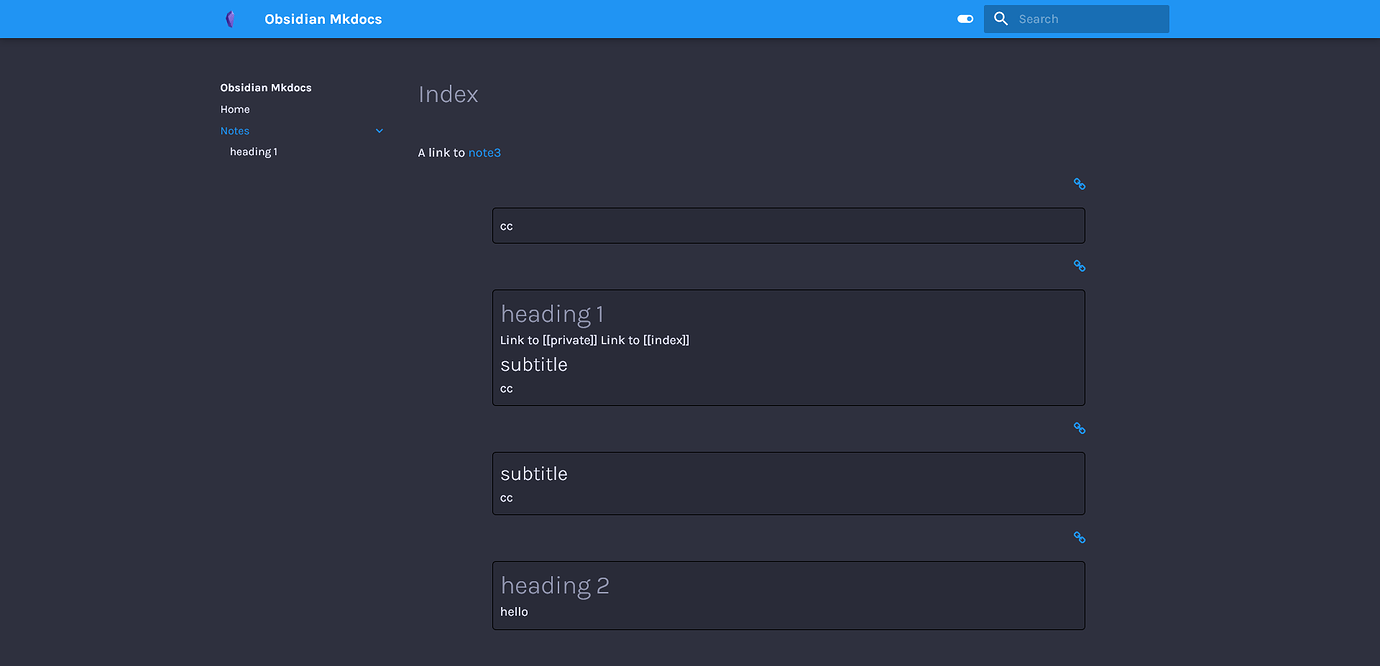The width and height of the screenshot is (1380, 666).
Task: Copy the permalink icon above the heading 1 section
Action: tap(1079, 266)
